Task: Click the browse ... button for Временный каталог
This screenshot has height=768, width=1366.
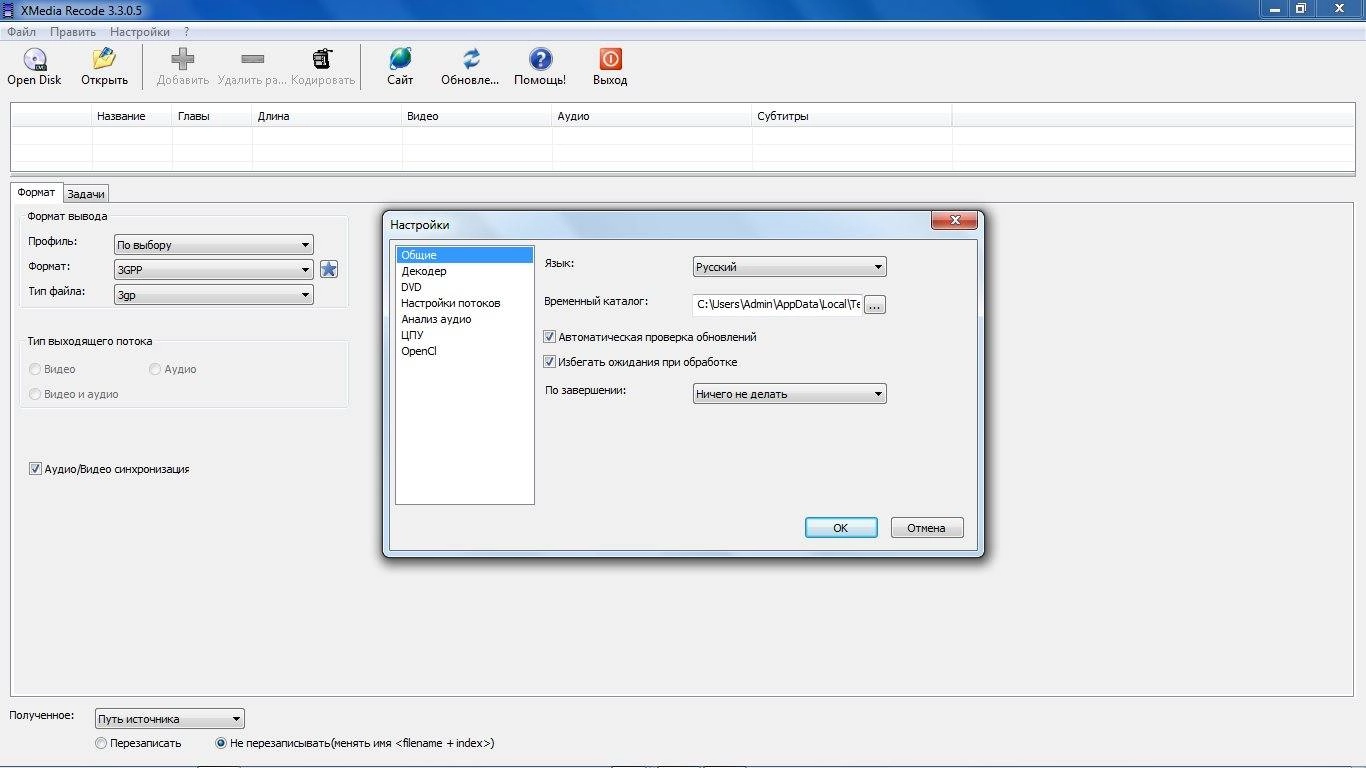Action: click(x=875, y=305)
